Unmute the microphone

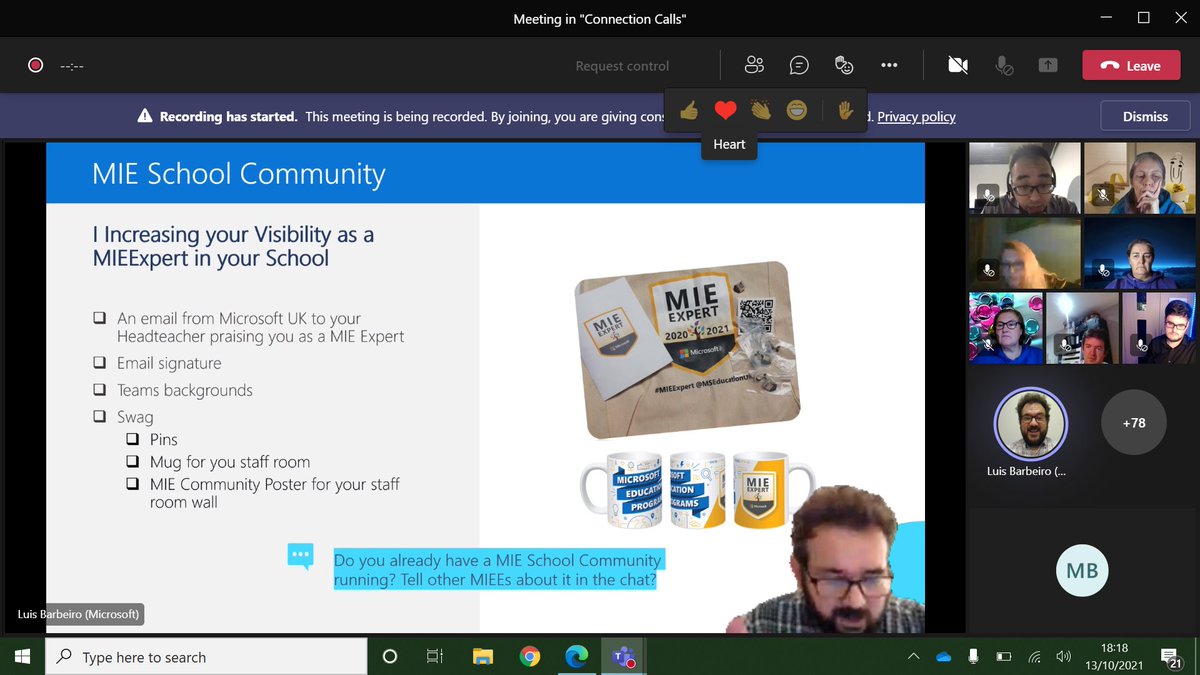[1003, 66]
